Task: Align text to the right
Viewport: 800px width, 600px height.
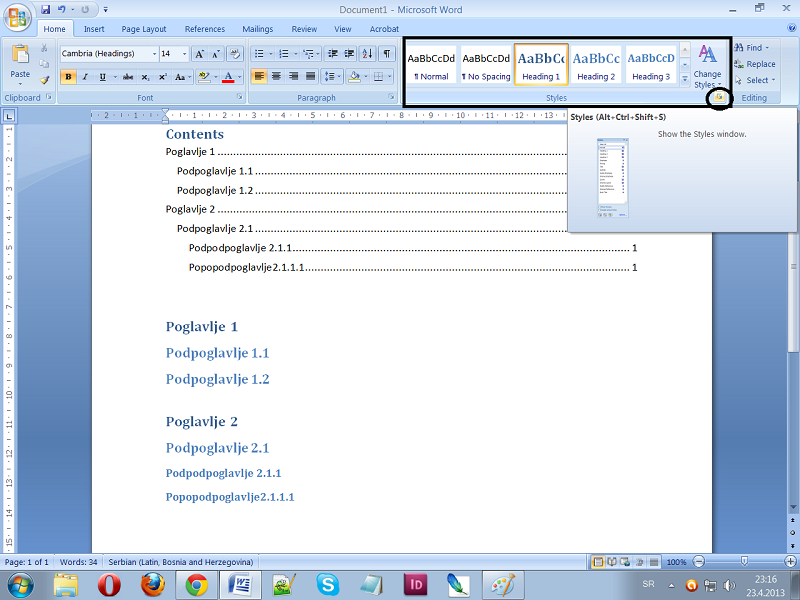Action: [293, 77]
